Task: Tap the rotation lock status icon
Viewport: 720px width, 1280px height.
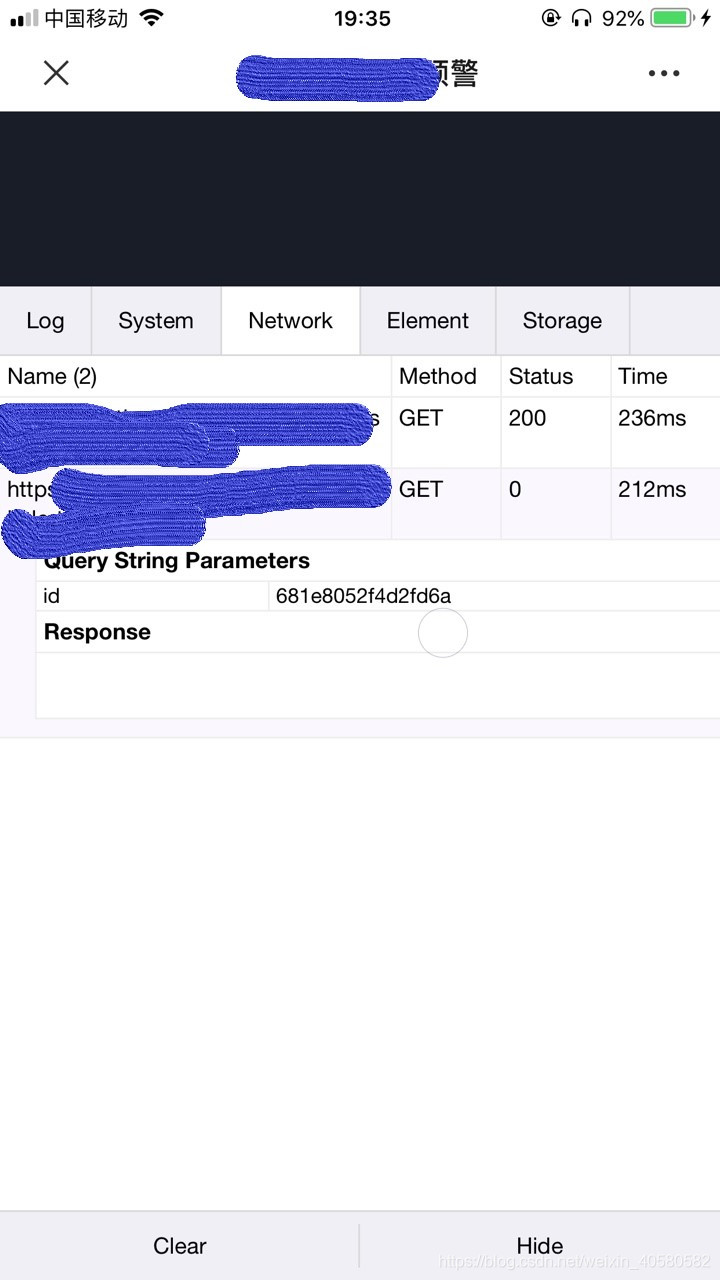Action: (x=551, y=18)
